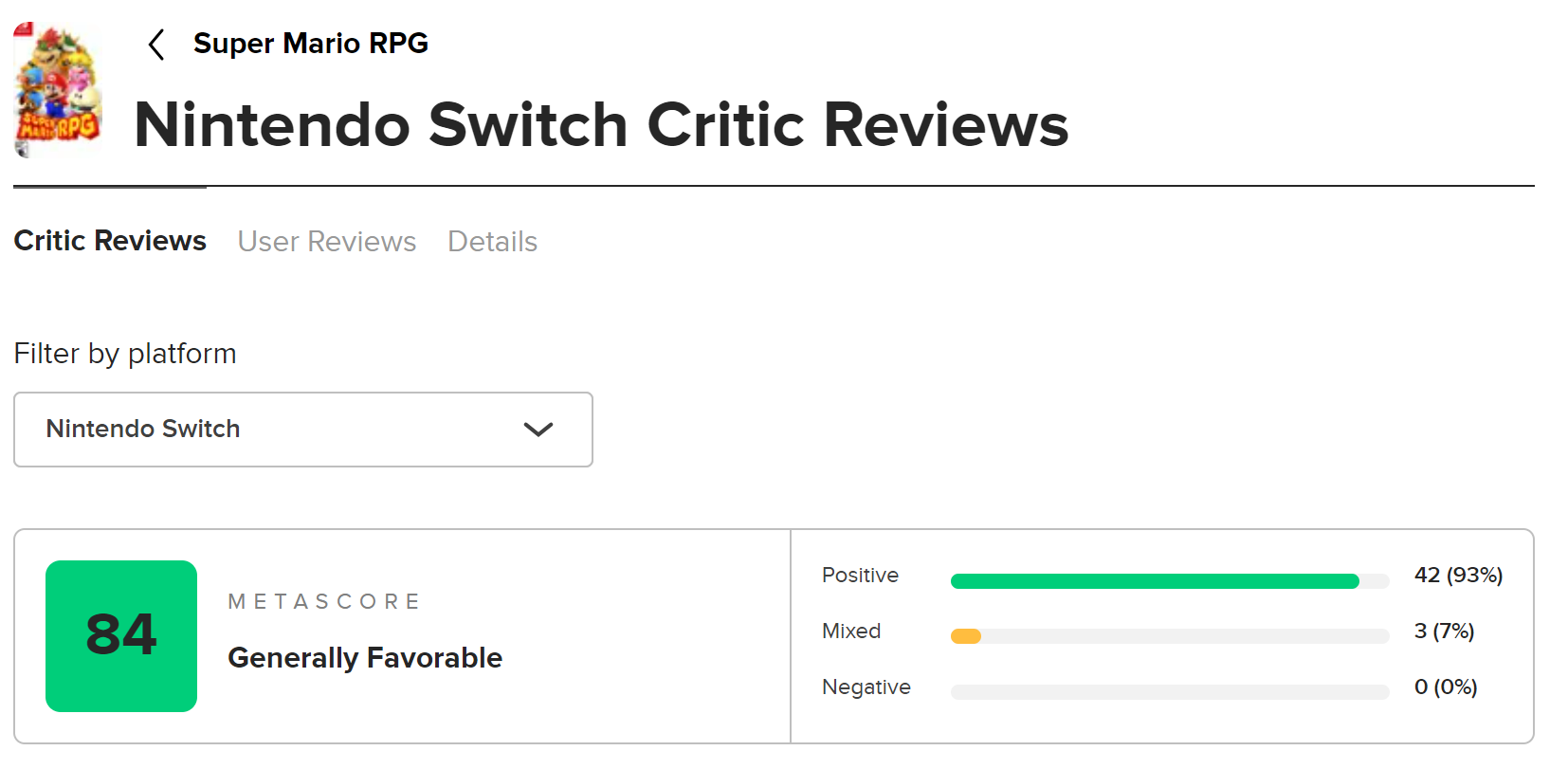Click the back chevron arrow icon
This screenshot has width=1568, height=769.
point(156,45)
